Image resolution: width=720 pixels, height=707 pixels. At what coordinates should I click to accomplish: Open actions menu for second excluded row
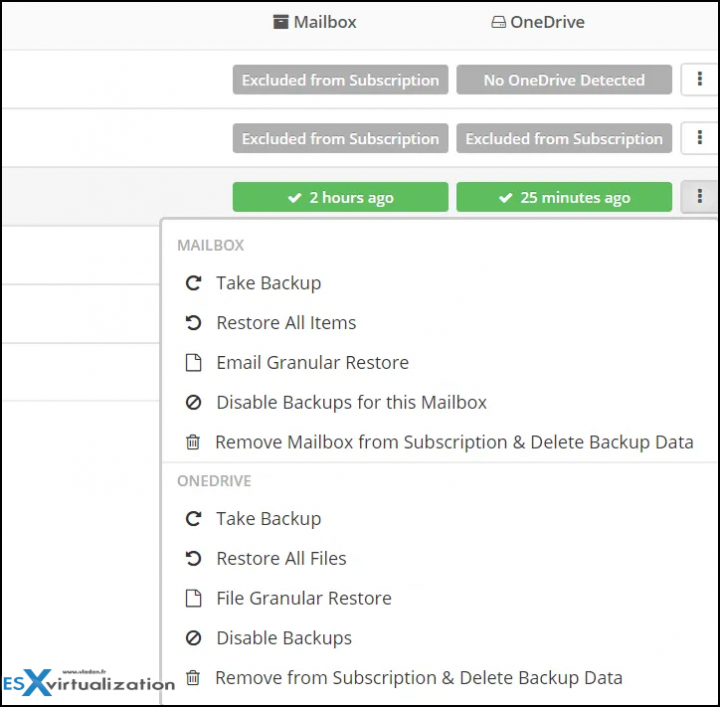tap(699, 138)
